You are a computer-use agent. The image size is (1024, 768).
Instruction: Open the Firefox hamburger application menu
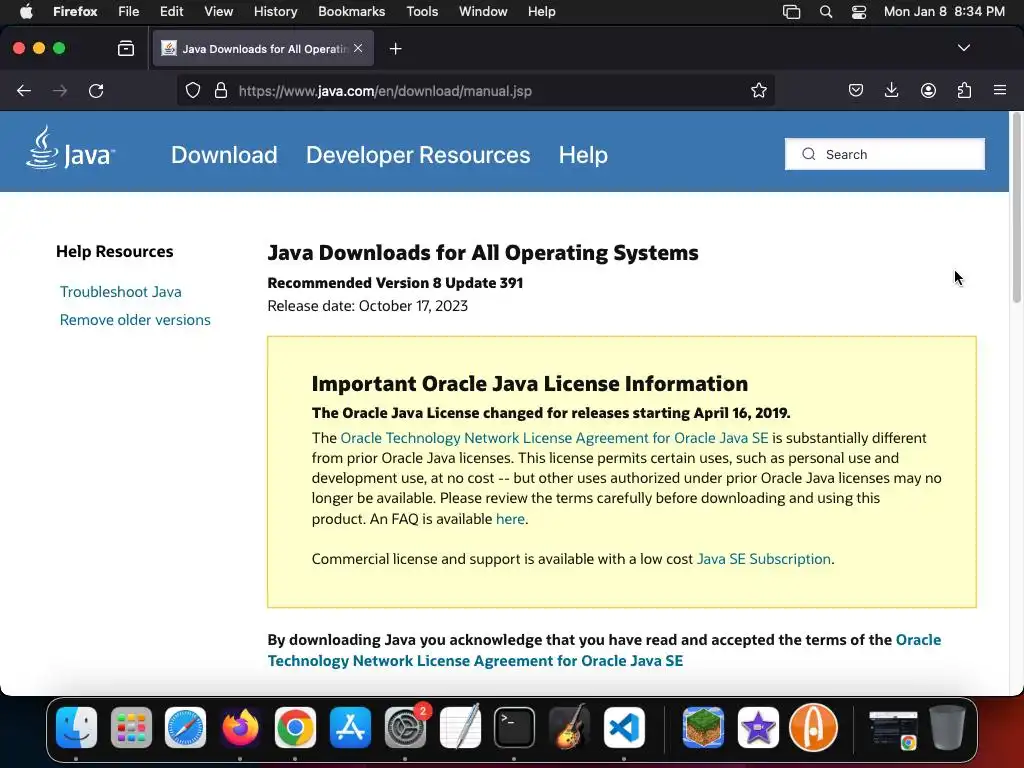pos(1000,90)
